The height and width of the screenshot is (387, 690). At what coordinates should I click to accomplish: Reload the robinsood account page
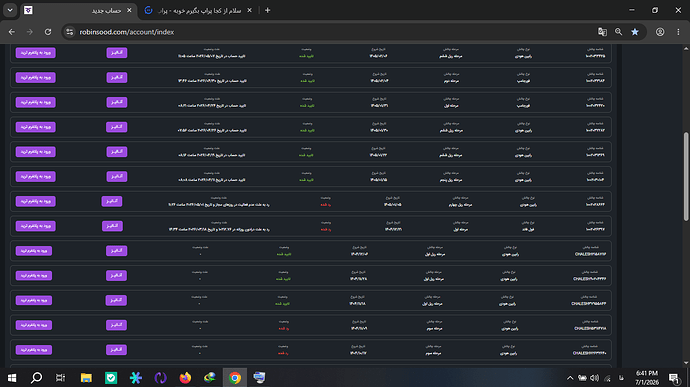(48, 32)
